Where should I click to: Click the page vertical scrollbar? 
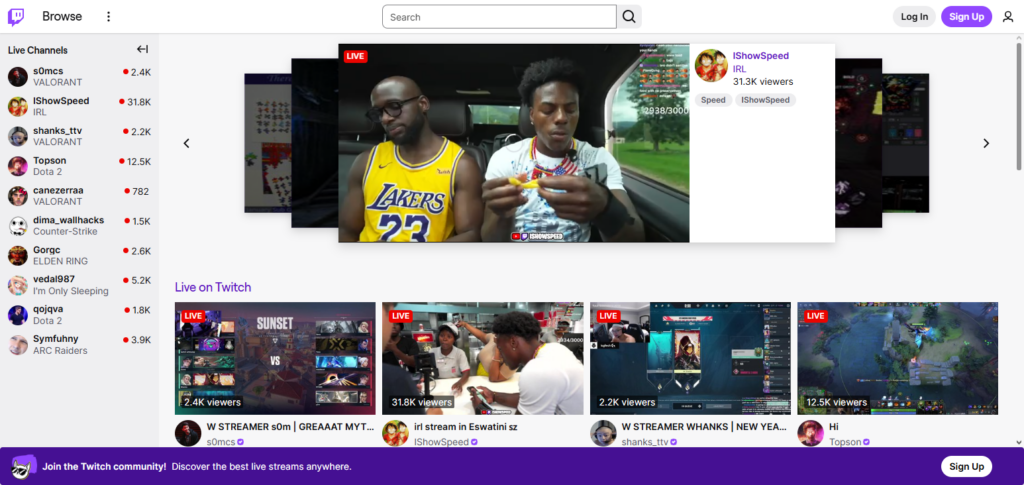pos(1019,104)
